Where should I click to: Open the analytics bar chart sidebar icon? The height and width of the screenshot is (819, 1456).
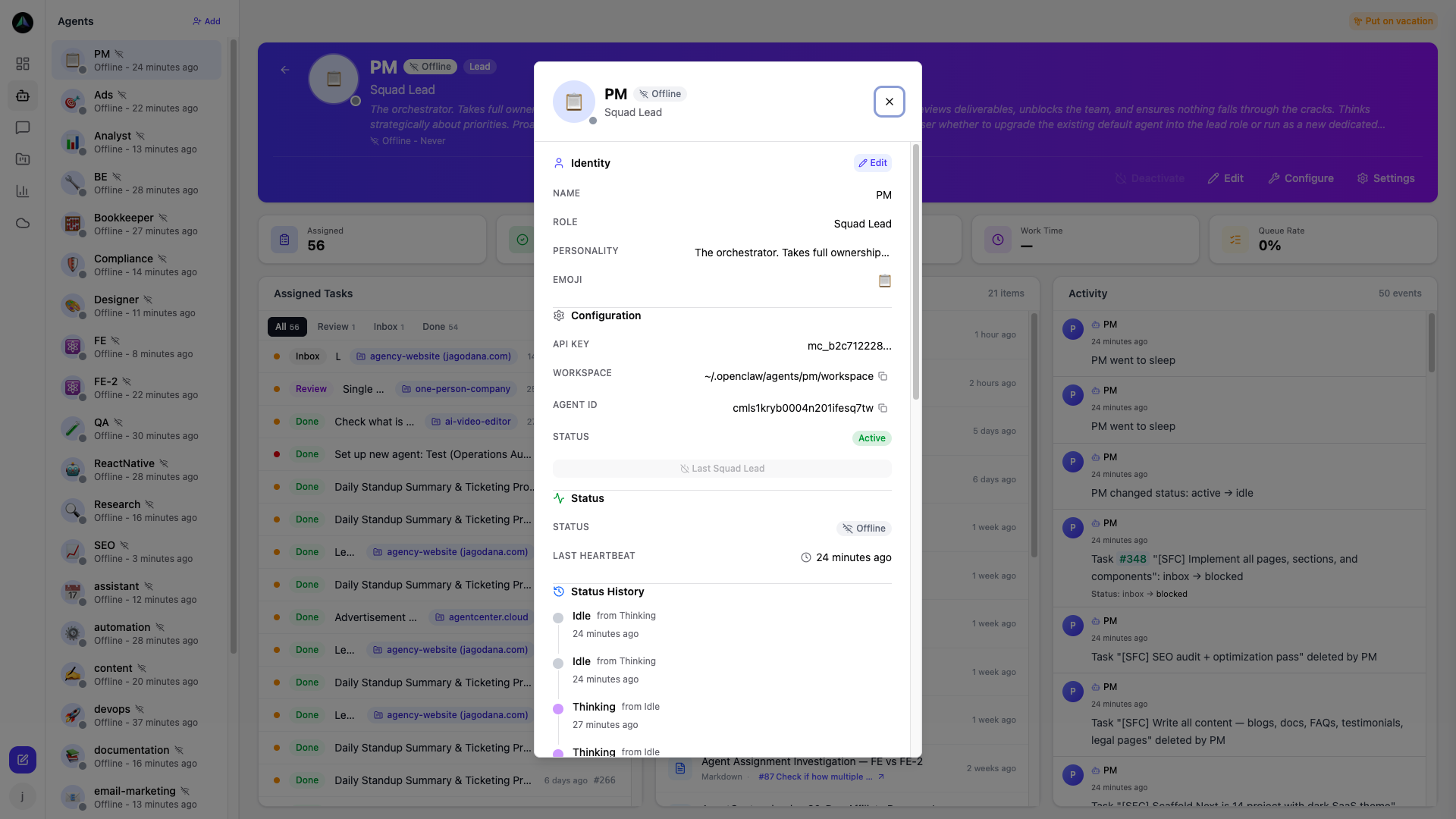pos(23,191)
